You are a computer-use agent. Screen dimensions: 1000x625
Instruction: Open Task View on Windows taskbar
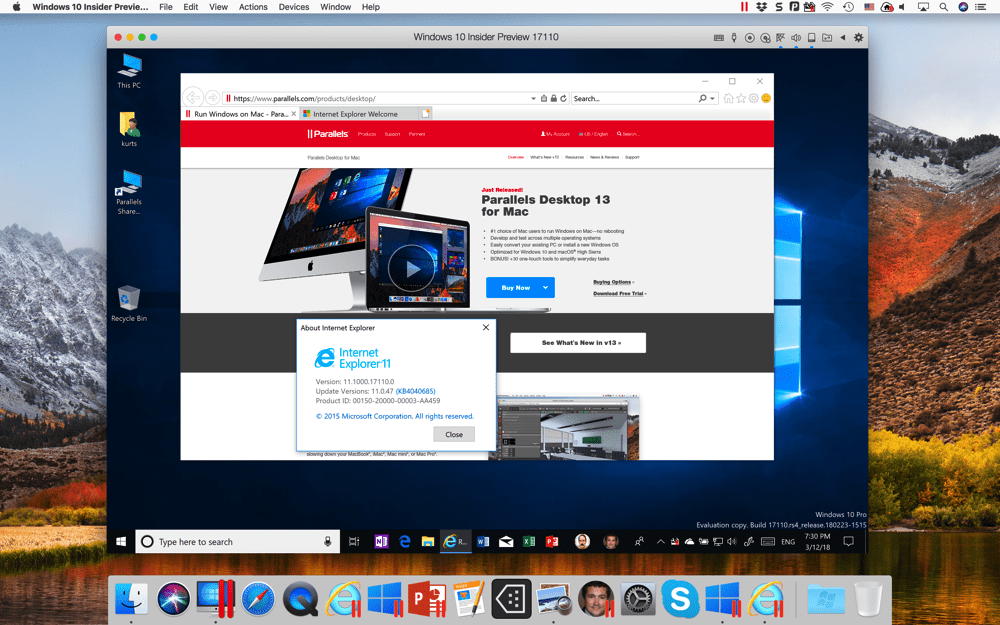[x=354, y=541]
